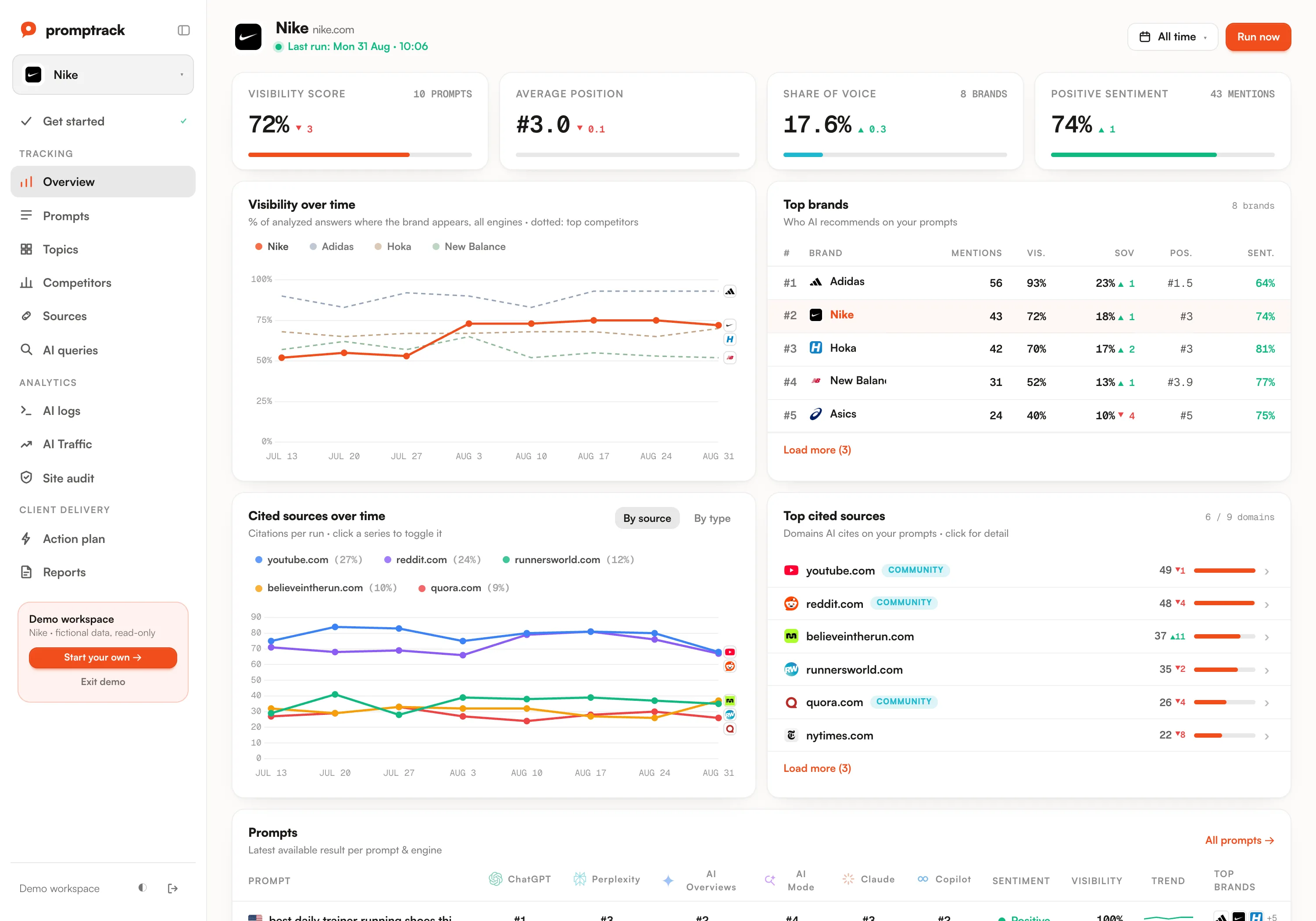
Task: Load more domains in Top cited sources
Action: click(817, 768)
